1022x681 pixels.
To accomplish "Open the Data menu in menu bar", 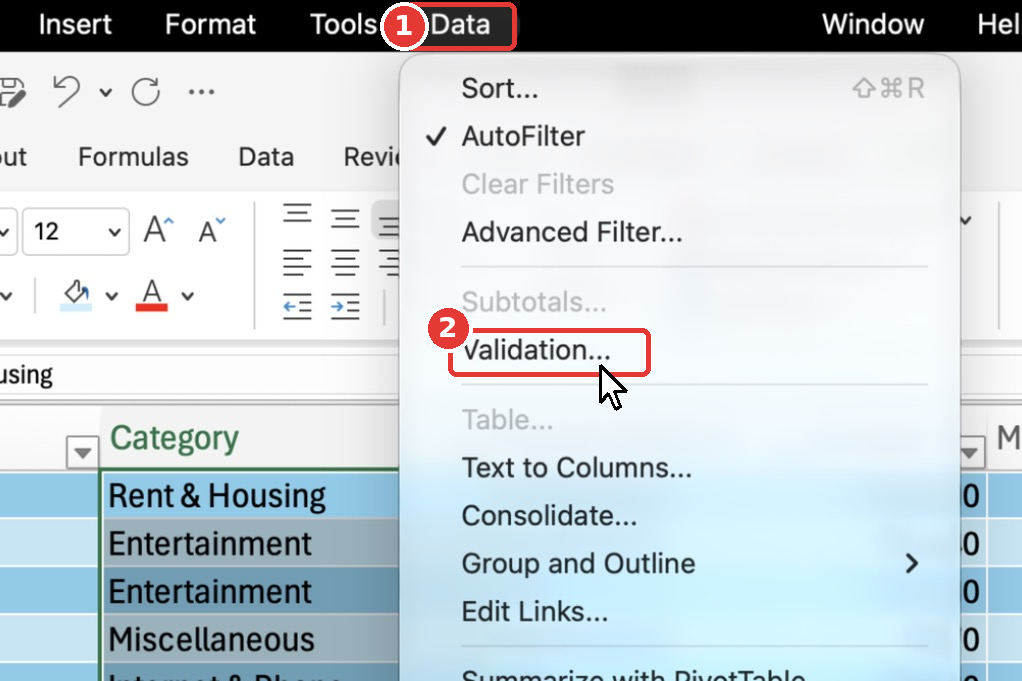I will coord(460,25).
